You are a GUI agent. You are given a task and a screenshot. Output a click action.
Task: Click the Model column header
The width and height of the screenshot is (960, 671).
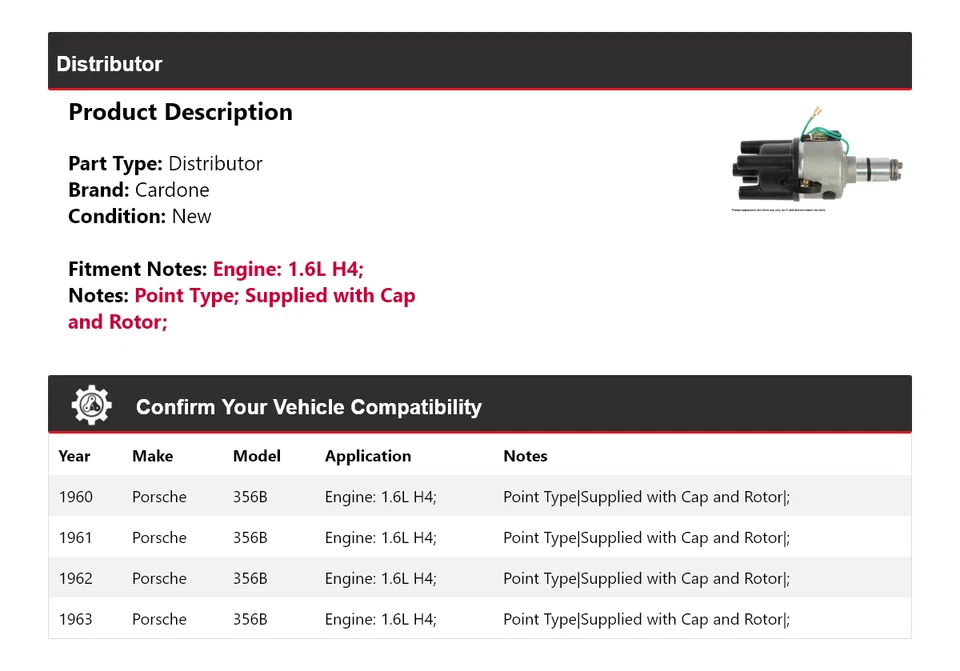(x=257, y=456)
